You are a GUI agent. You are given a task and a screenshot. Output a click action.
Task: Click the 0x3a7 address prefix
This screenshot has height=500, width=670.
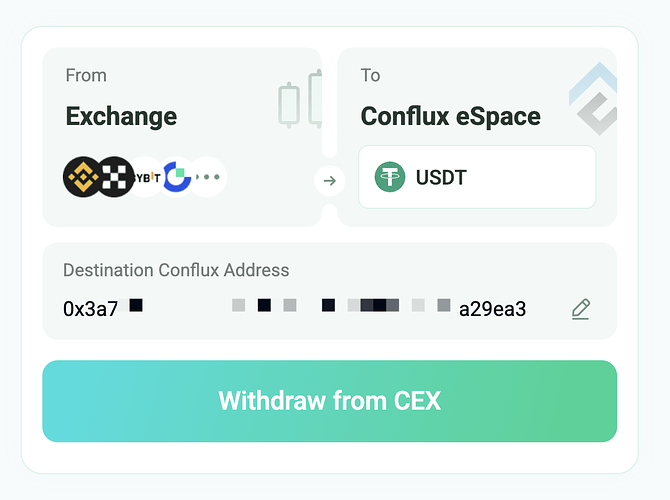pos(90,309)
